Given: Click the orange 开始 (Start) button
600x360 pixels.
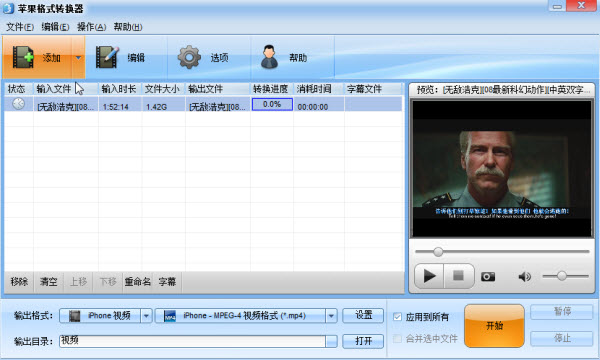Looking at the screenshot, I should [x=494, y=326].
